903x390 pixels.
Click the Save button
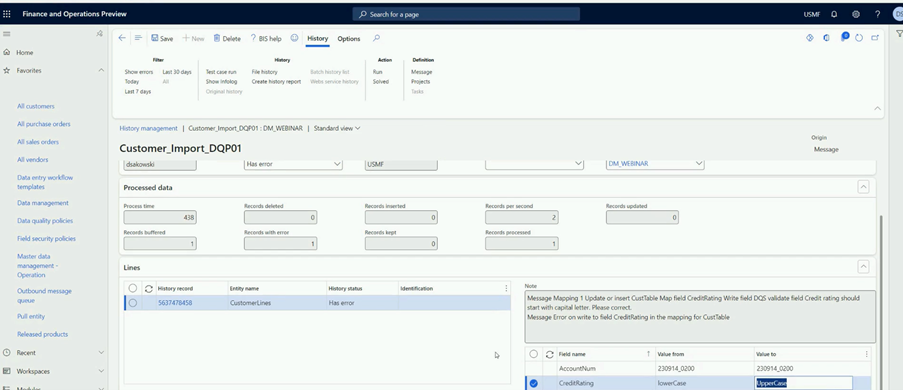pyautogui.click(x=162, y=39)
